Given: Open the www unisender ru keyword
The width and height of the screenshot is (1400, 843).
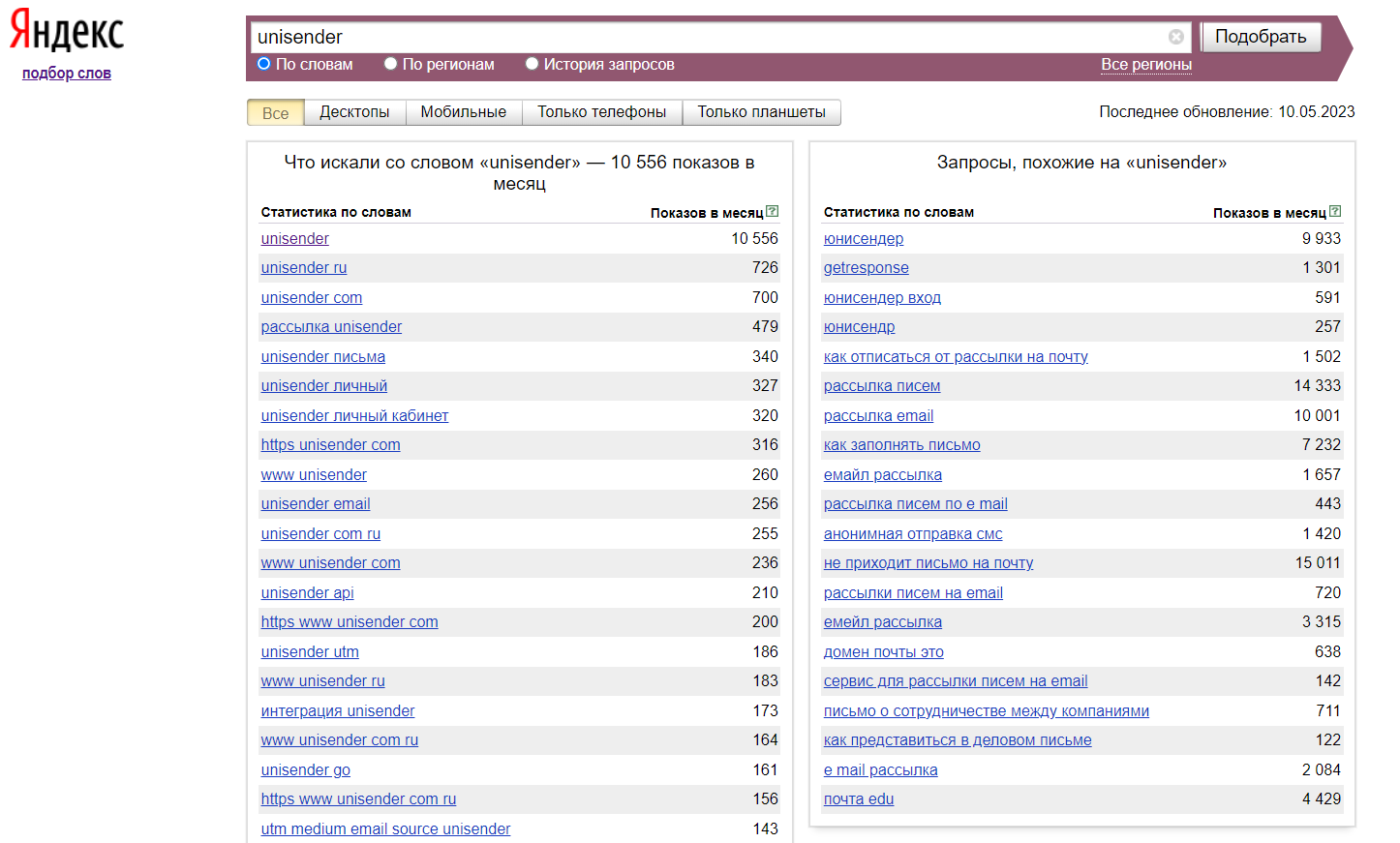Looking at the screenshot, I should click(x=323, y=681).
